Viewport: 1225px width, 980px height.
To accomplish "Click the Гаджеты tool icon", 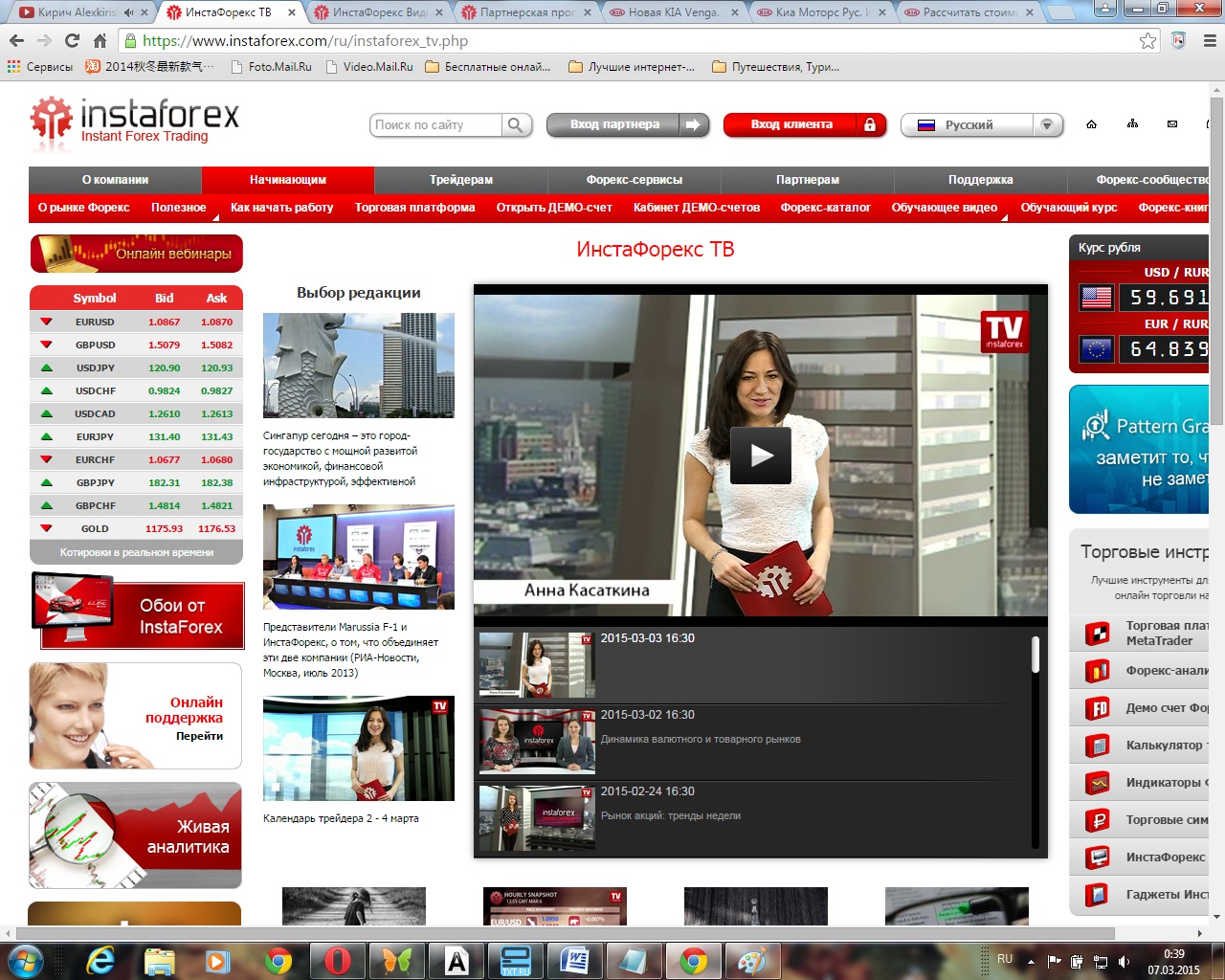I will (1097, 895).
